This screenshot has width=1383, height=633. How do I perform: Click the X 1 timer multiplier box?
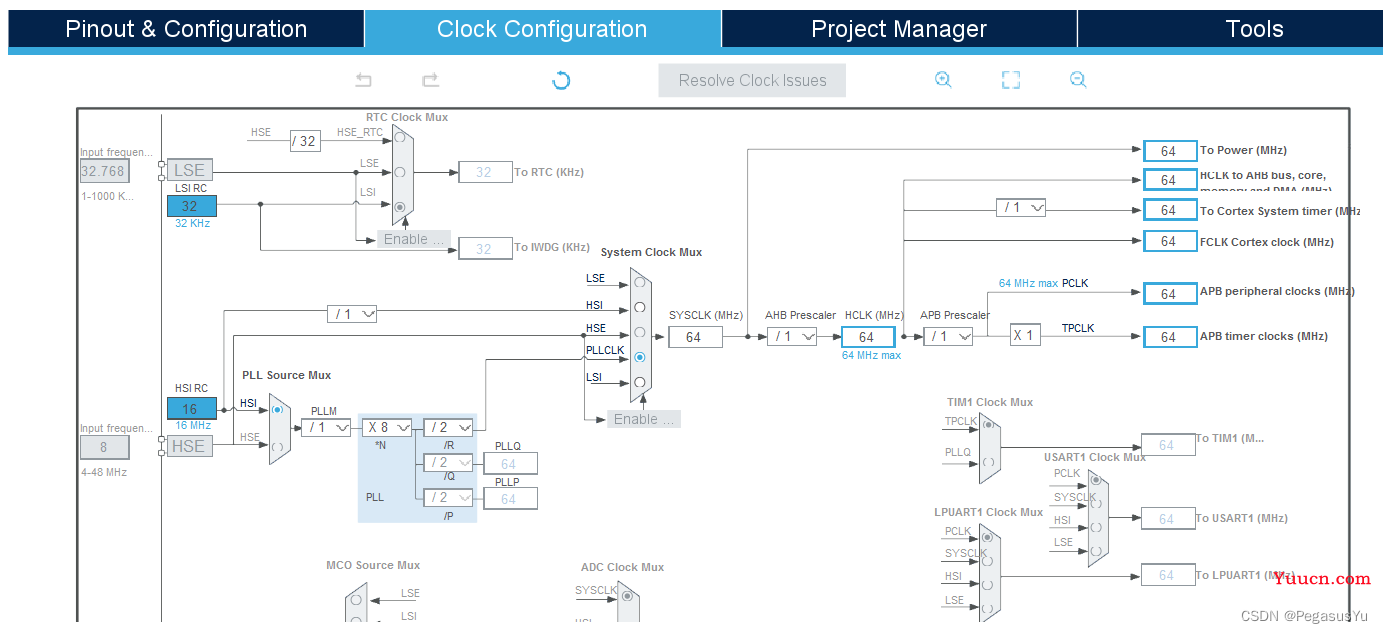[1023, 336]
